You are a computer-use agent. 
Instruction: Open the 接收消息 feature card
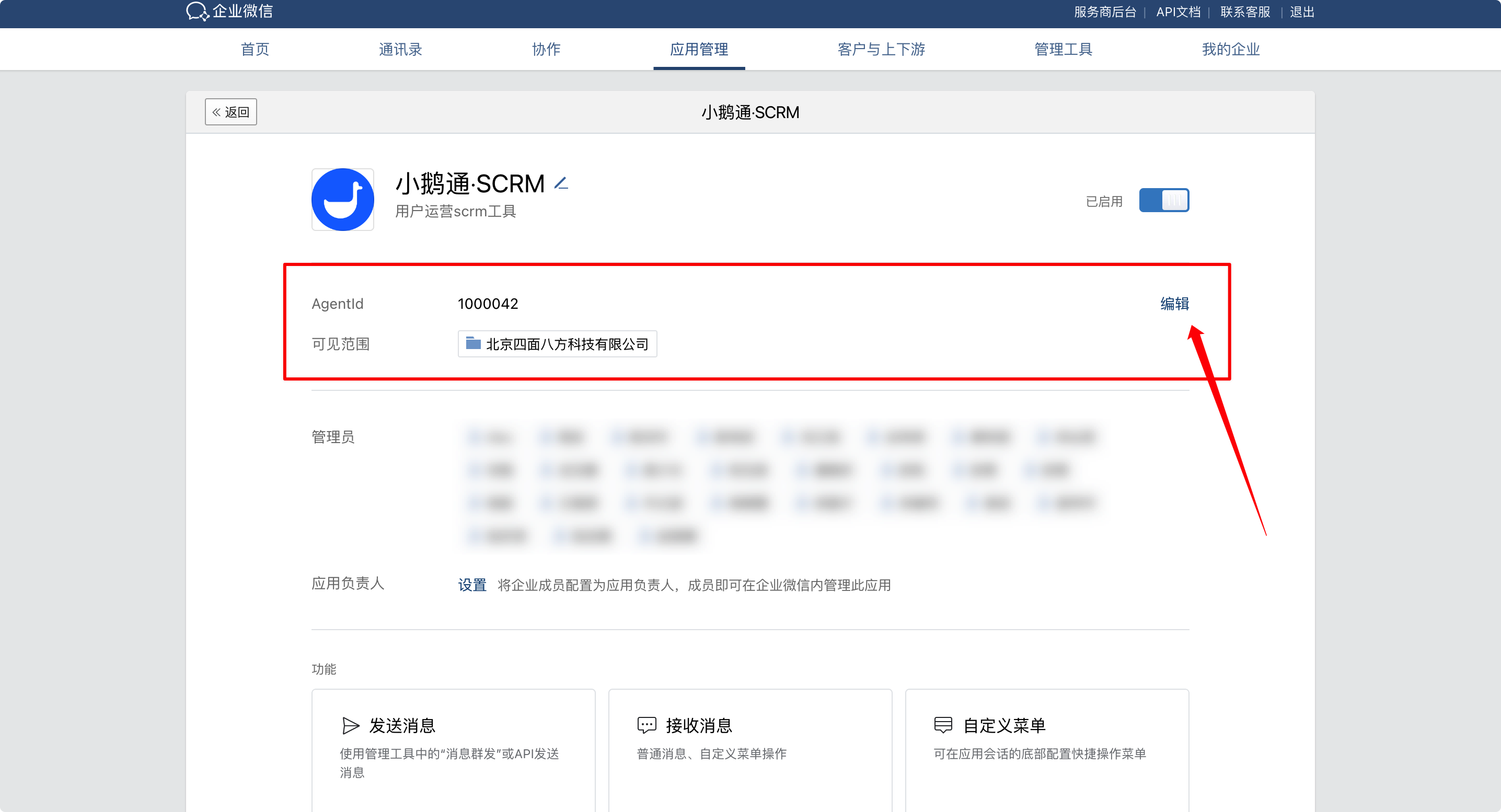(750, 750)
